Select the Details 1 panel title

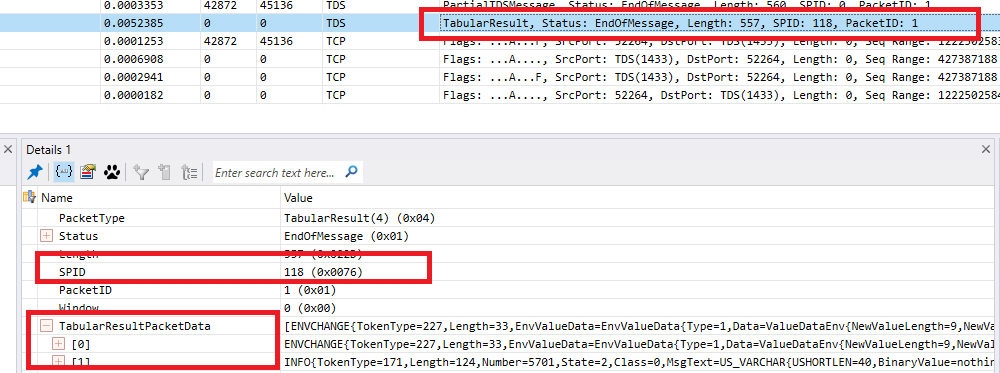click(48, 149)
